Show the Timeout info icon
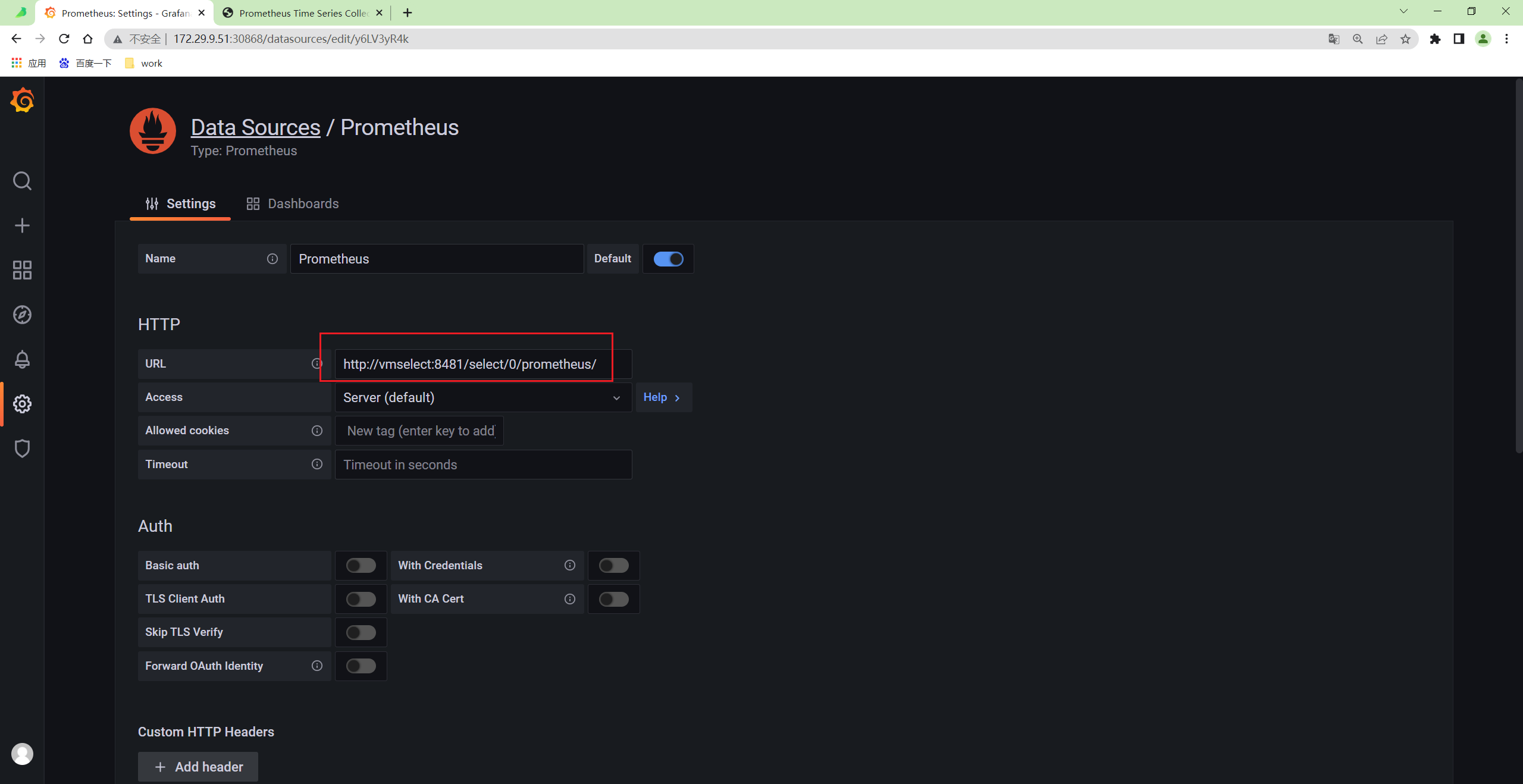Screen dimensions: 1523x784 point(317,464)
